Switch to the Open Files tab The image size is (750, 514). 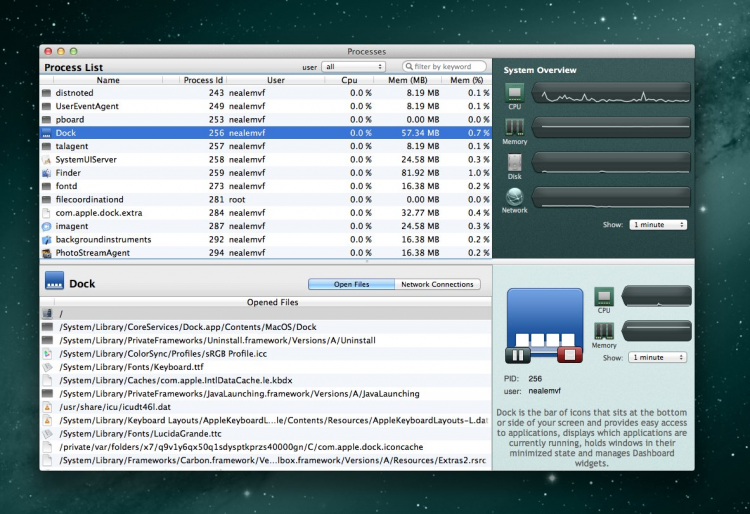pyautogui.click(x=351, y=284)
